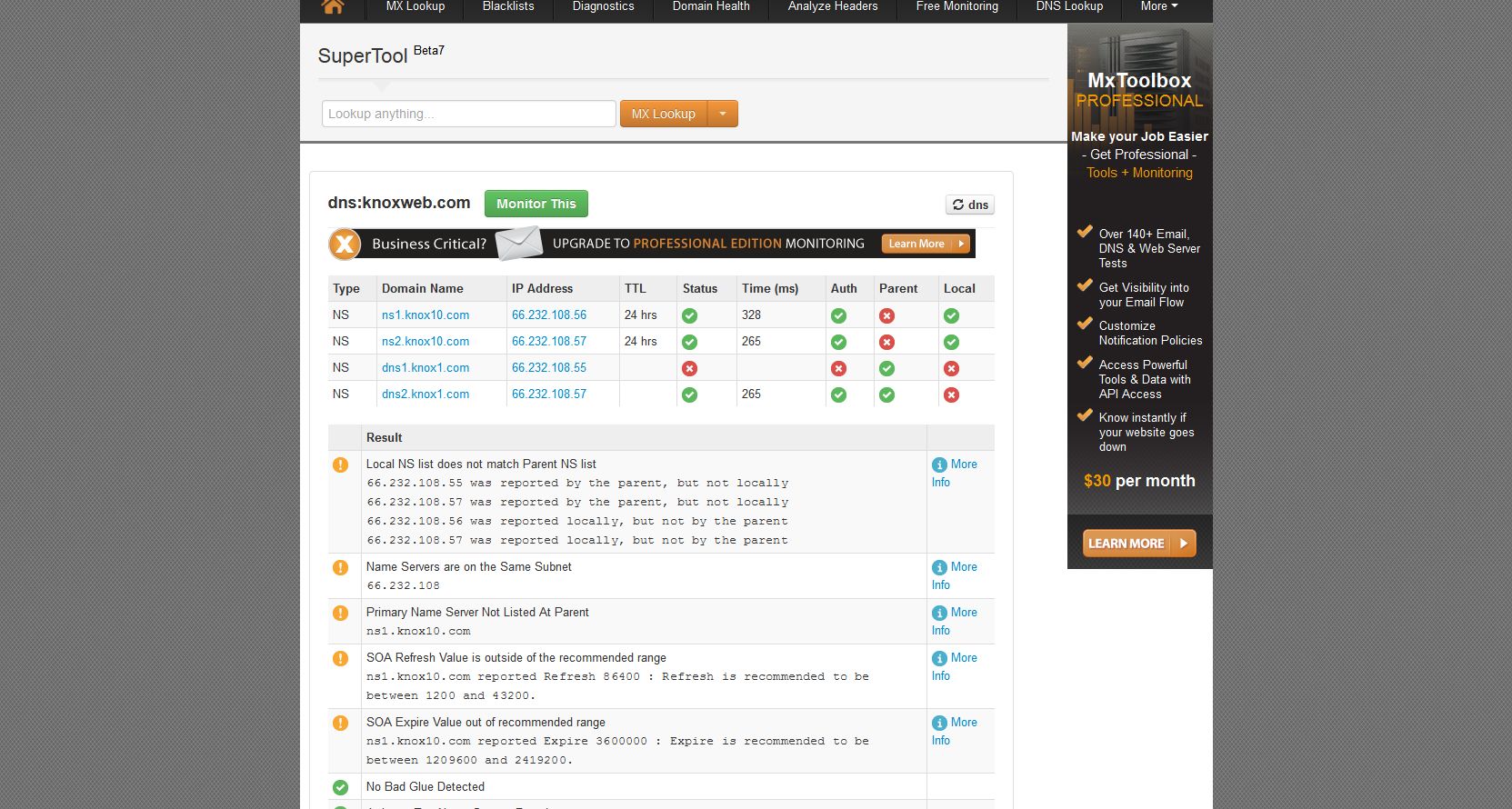Open More Info for SOA Expire Value
This screenshot has height=809, width=1512.
pyautogui.click(x=955, y=731)
